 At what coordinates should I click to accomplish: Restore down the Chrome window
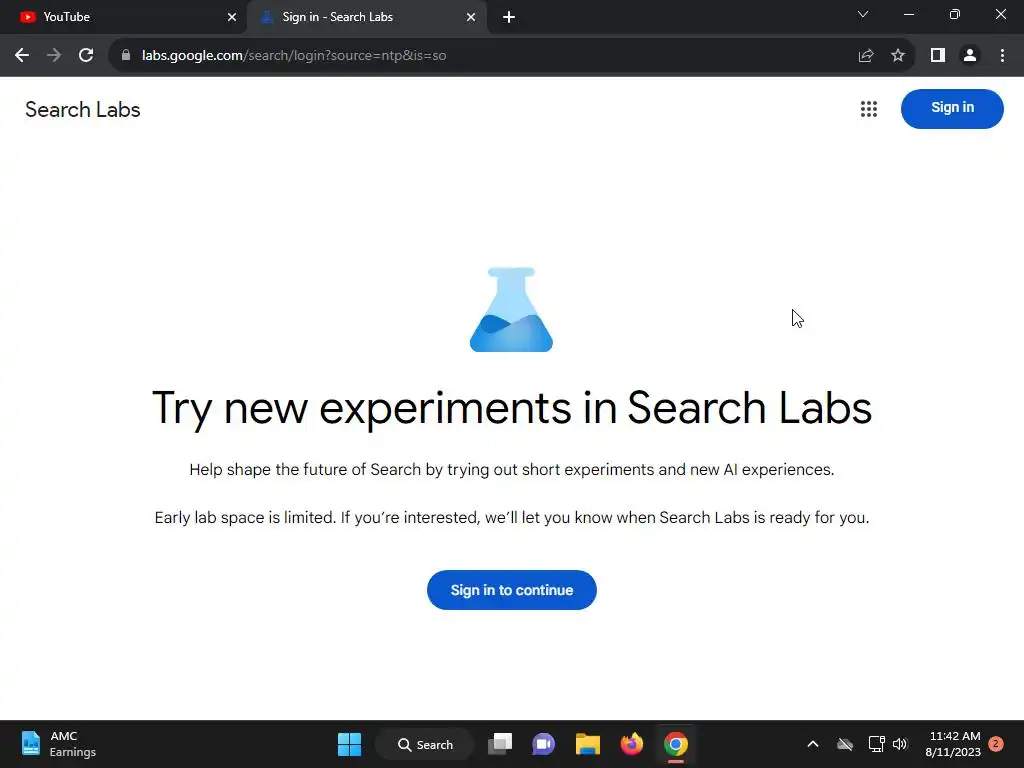955,14
